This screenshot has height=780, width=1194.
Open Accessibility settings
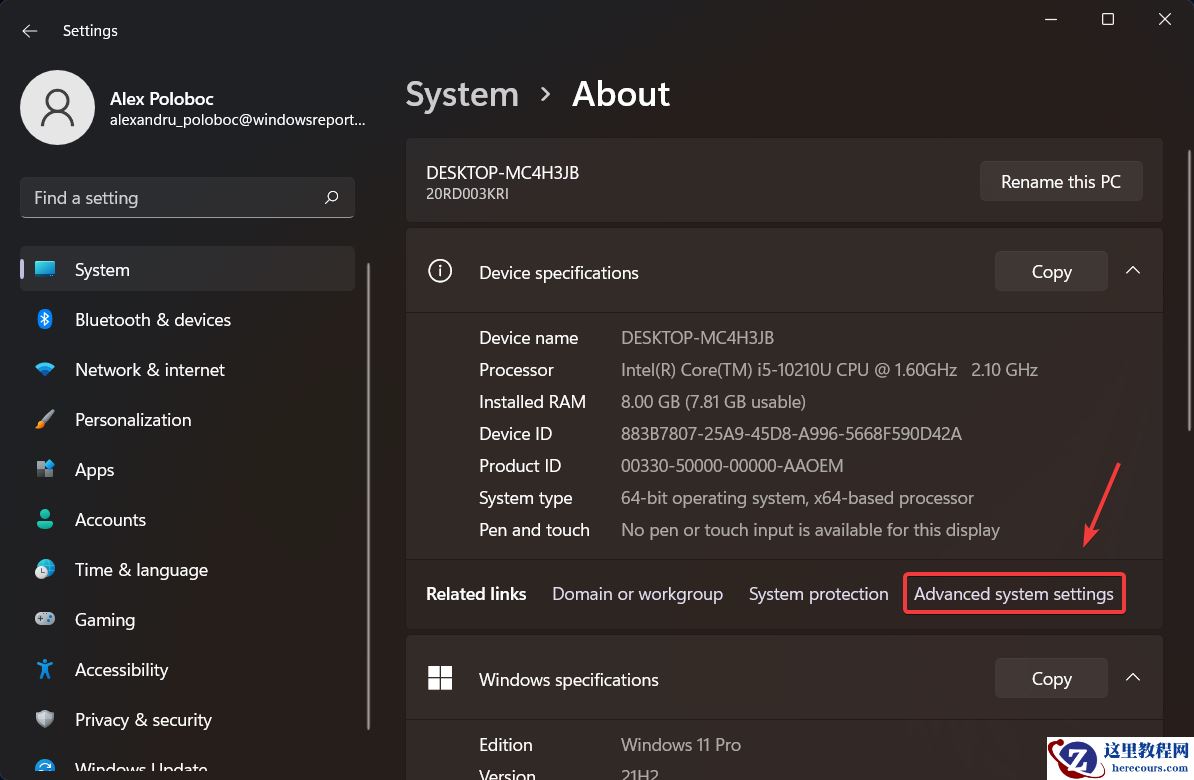pyautogui.click(x=120, y=669)
